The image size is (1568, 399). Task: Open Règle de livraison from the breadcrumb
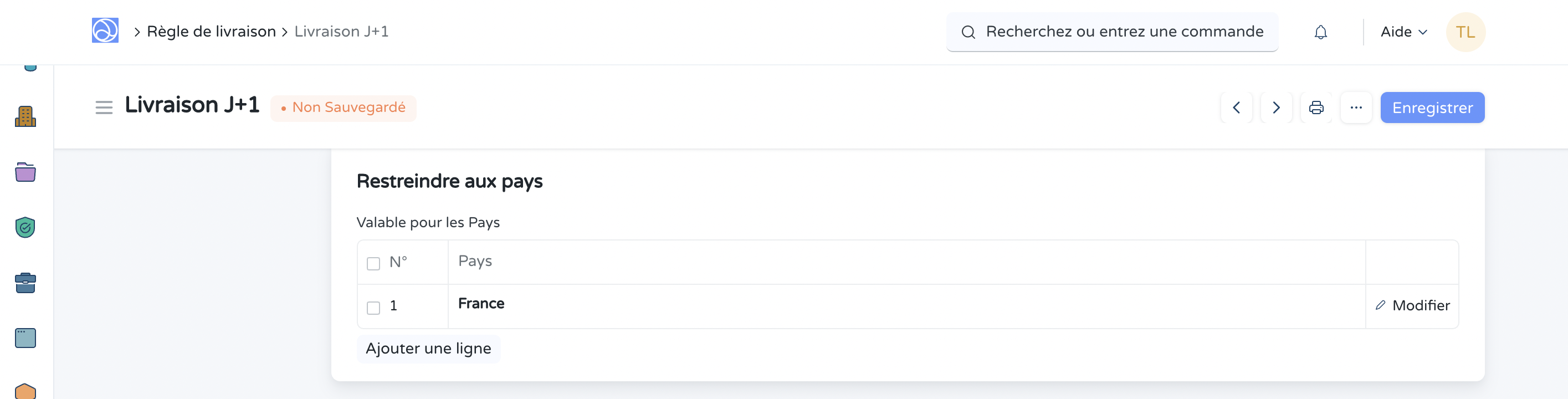click(211, 31)
